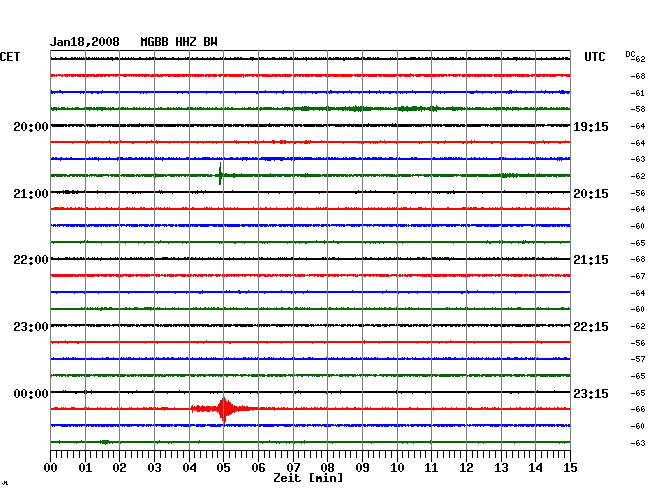This screenshot has height=494, width=650.
Task: Click the DC column header
Action: click(630, 54)
